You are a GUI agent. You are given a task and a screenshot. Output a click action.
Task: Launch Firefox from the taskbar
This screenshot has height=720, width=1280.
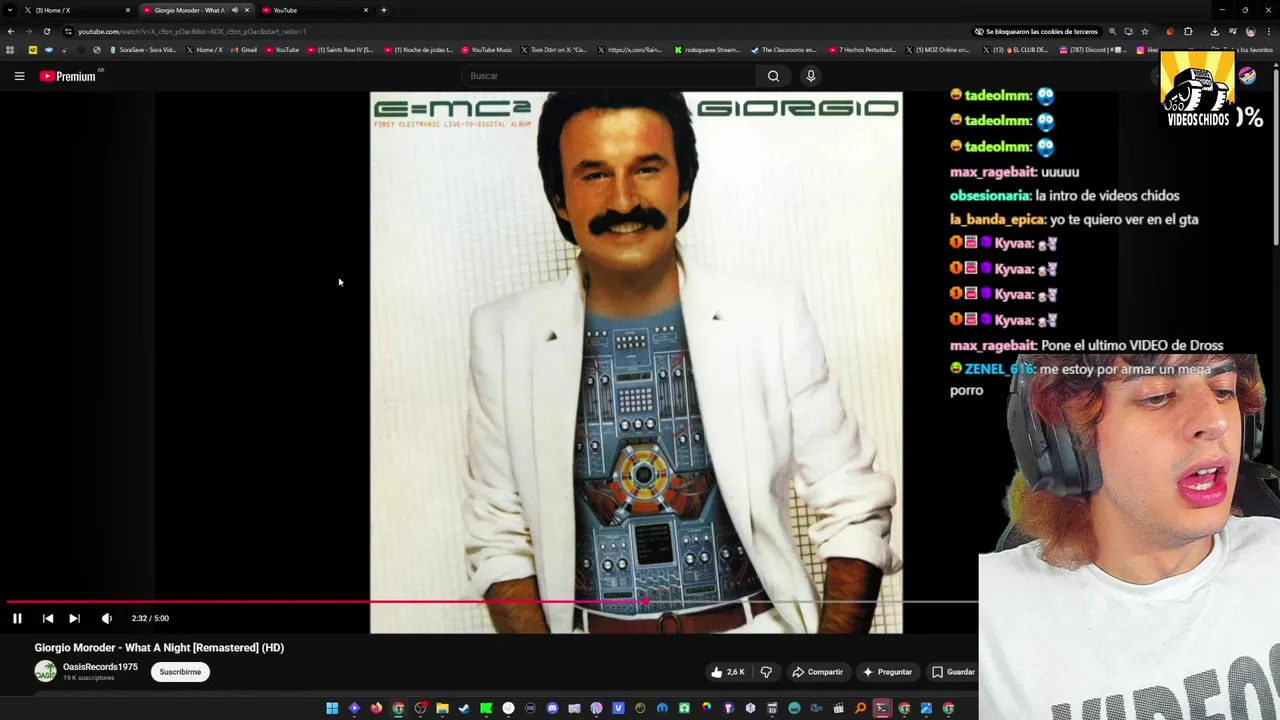coord(376,708)
